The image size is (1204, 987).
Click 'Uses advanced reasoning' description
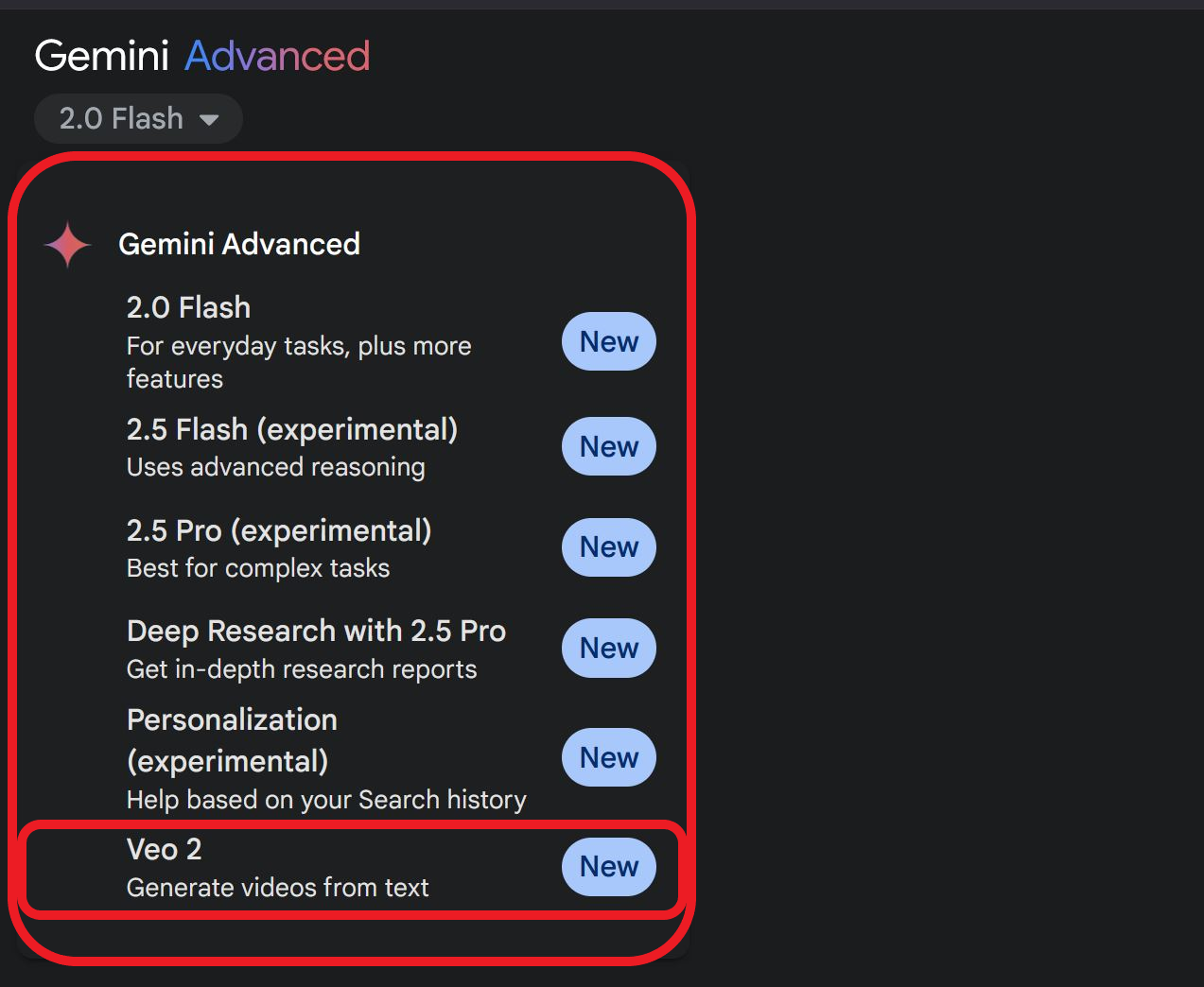tap(276, 467)
